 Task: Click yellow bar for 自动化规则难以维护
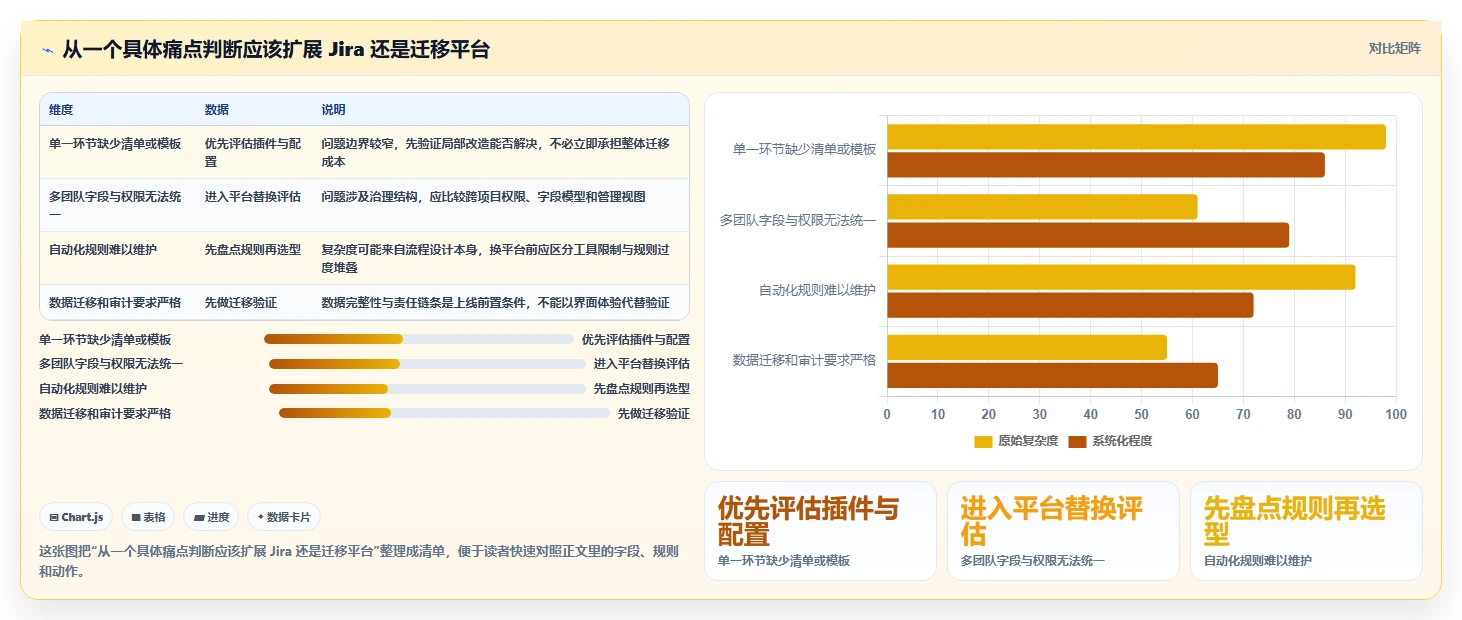(x=1121, y=277)
